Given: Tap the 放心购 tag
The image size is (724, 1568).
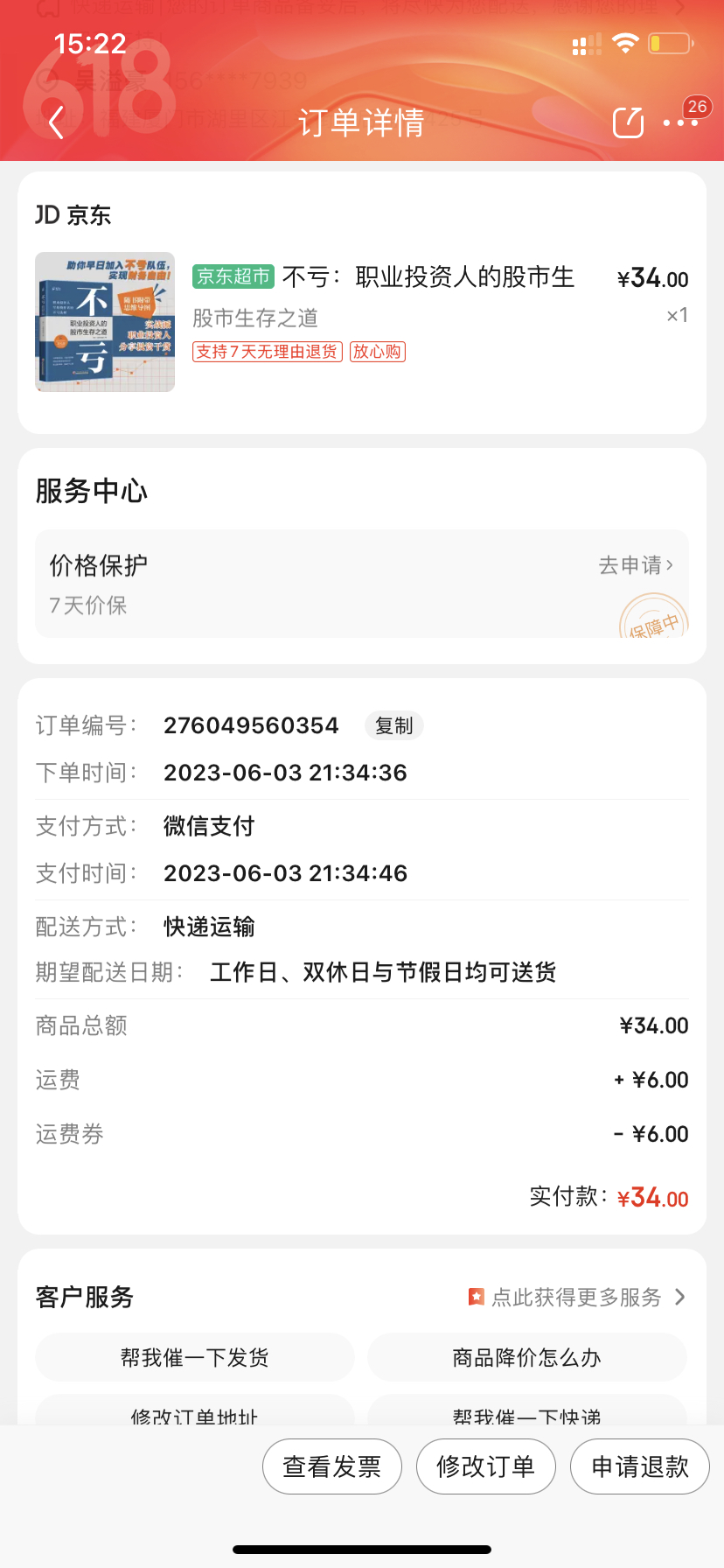Looking at the screenshot, I should point(377,352).
